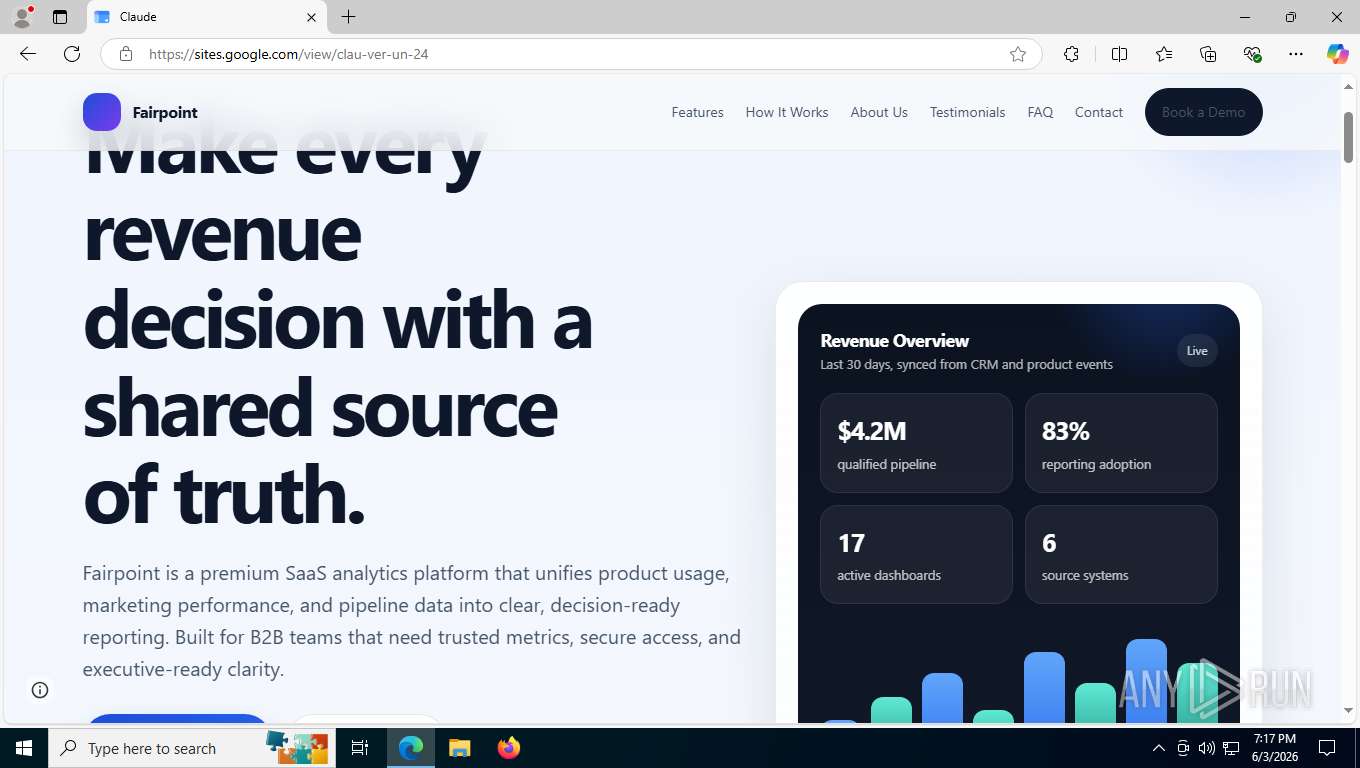Select the 6 source systems card
The width and height of the screenshot is (1360, 768).
click(1121, 554)
